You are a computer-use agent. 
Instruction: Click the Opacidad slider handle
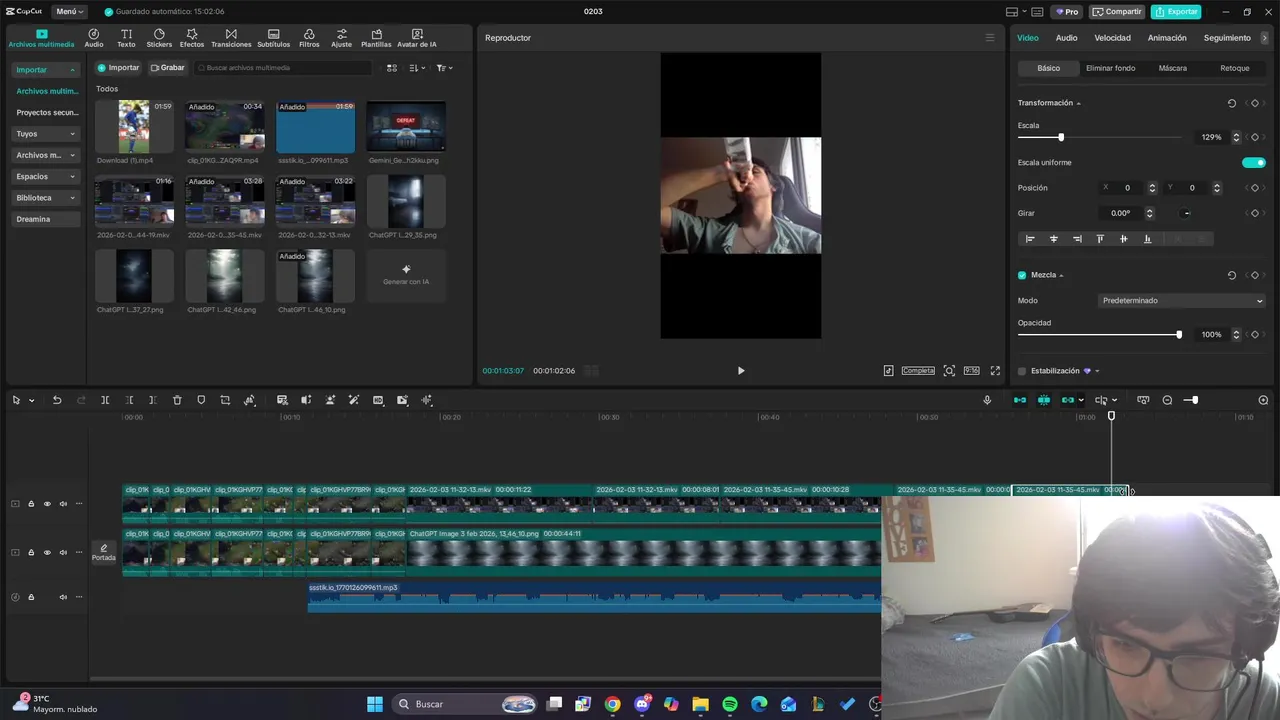[x=1179, y=334]
